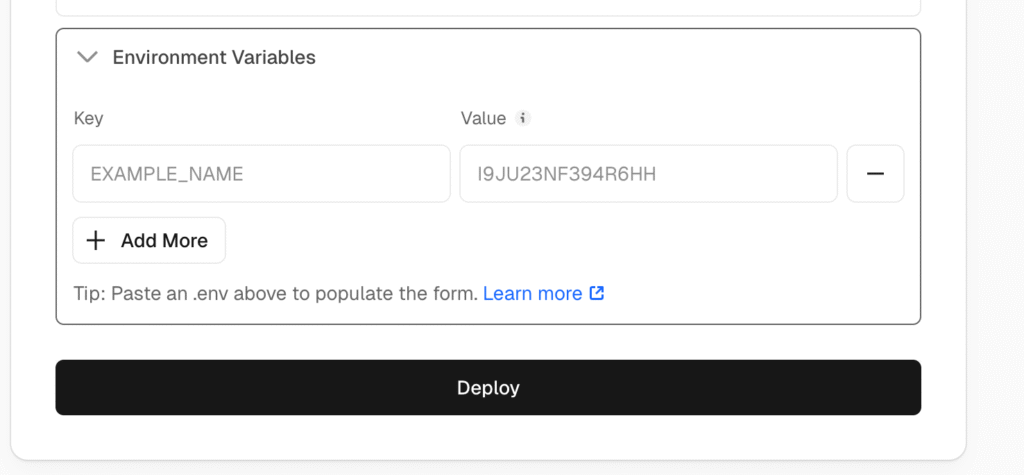The width and height of the screenshot is (1024, 475).
Task: Click the Tip text about pasting .env
Action: click(x=276, y=293)
